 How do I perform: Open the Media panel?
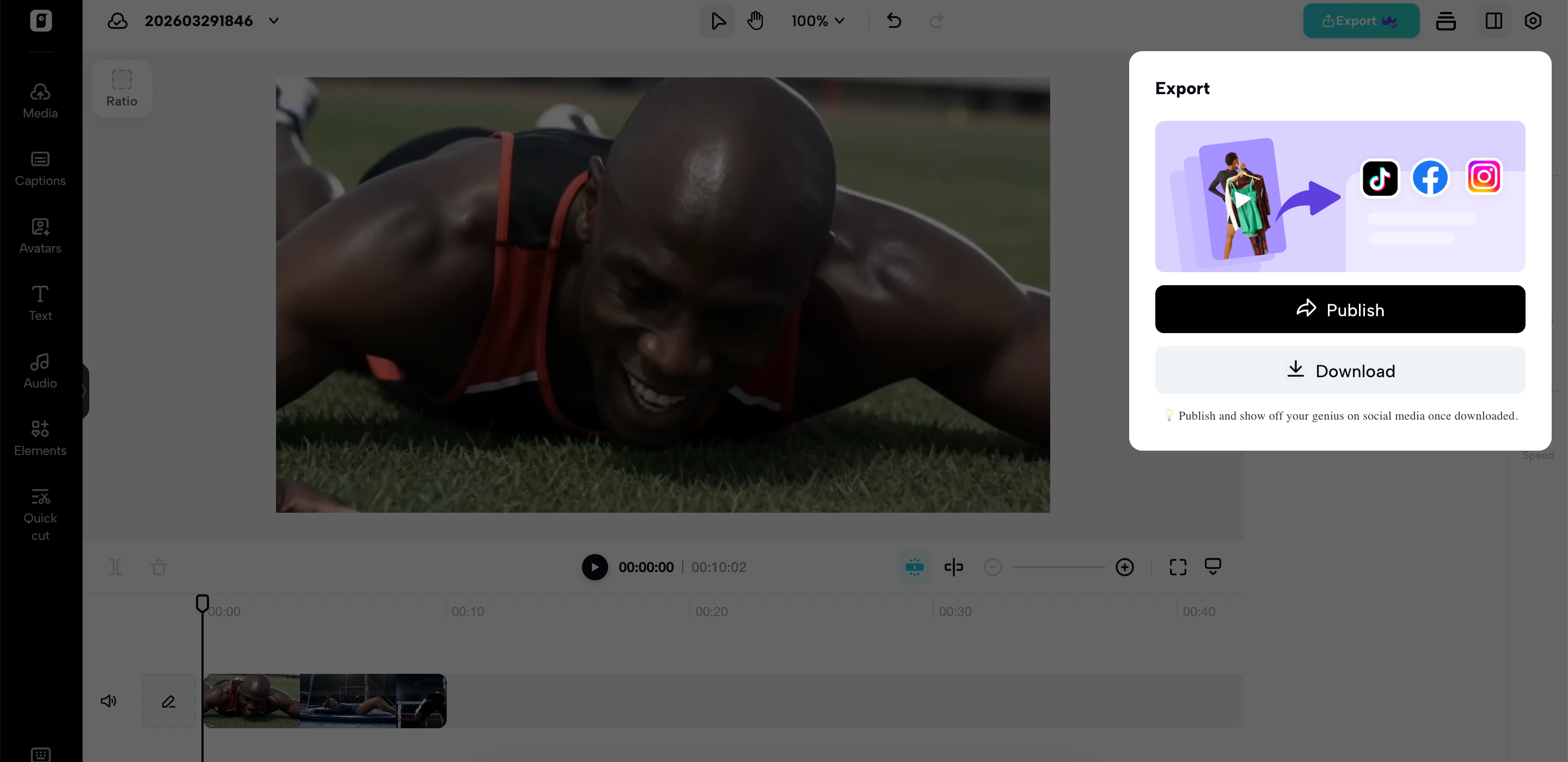tap(40, 101)
